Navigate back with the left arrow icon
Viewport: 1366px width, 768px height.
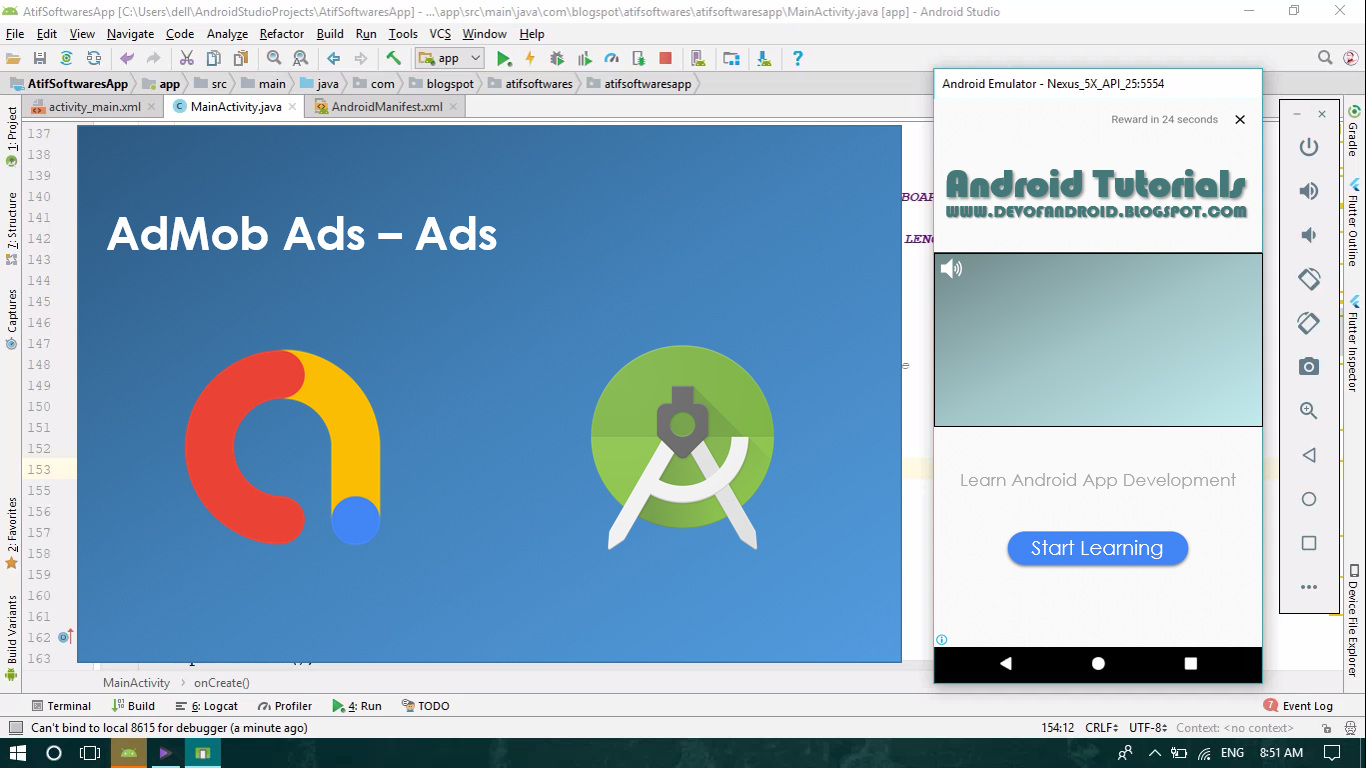click(334, 58)
